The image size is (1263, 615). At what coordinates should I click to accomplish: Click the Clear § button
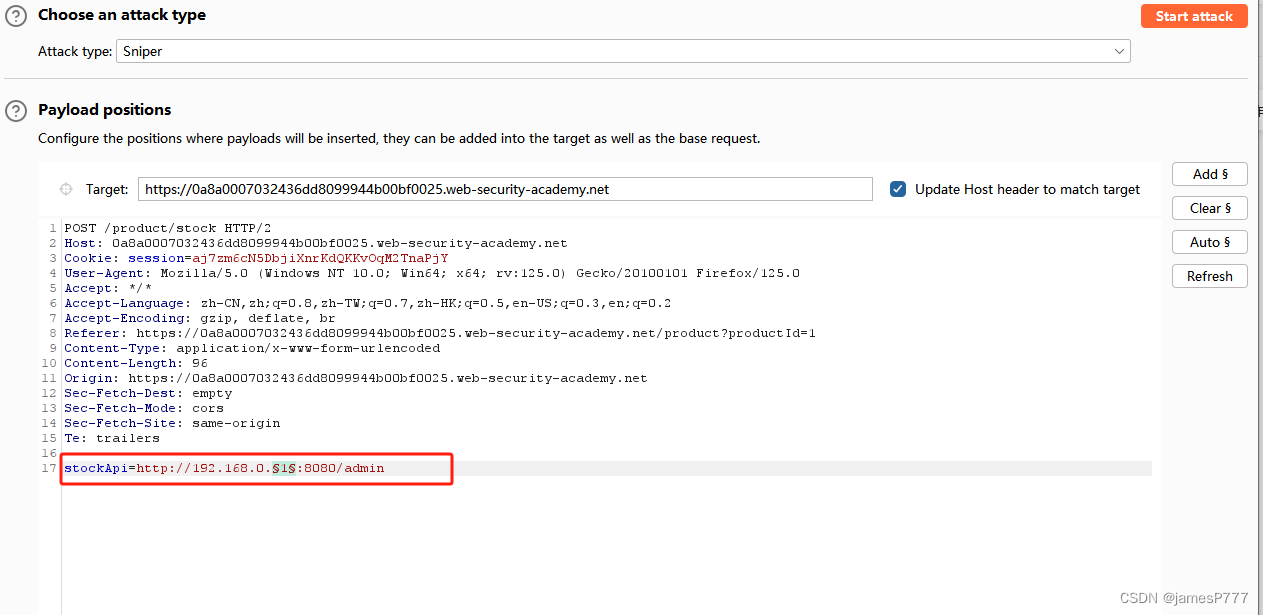1209,207
